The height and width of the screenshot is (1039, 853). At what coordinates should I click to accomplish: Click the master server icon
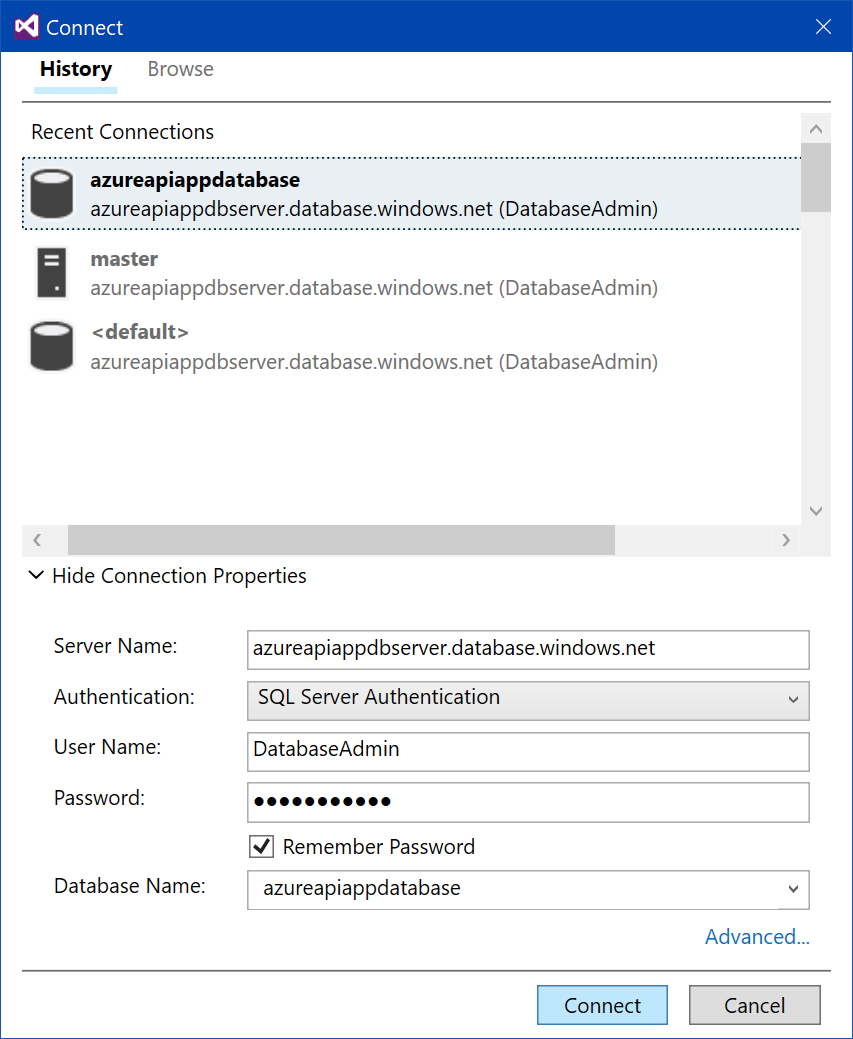[52, 273]
